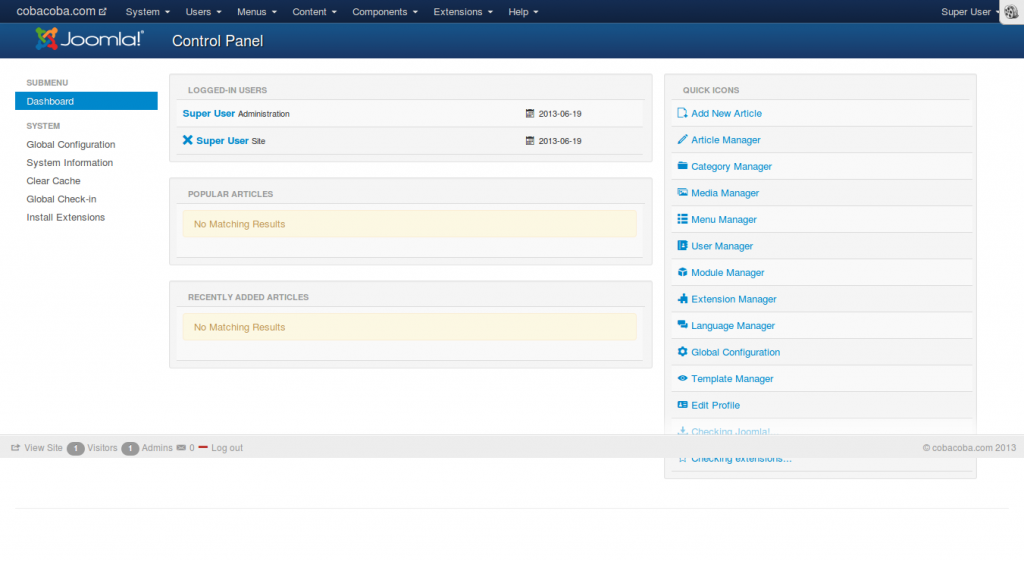Click the Template Manager eye icon
1024x561 pixels.
(x=682, y=379)
